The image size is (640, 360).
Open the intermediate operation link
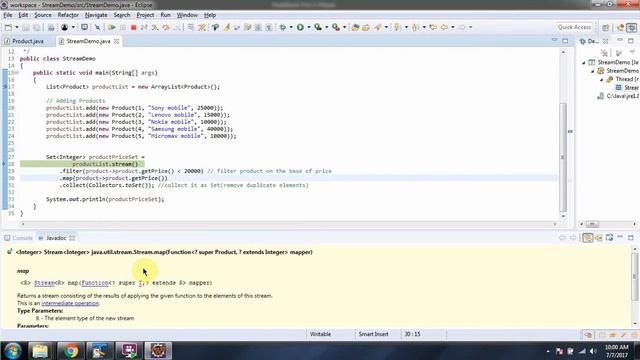(70, 303)
